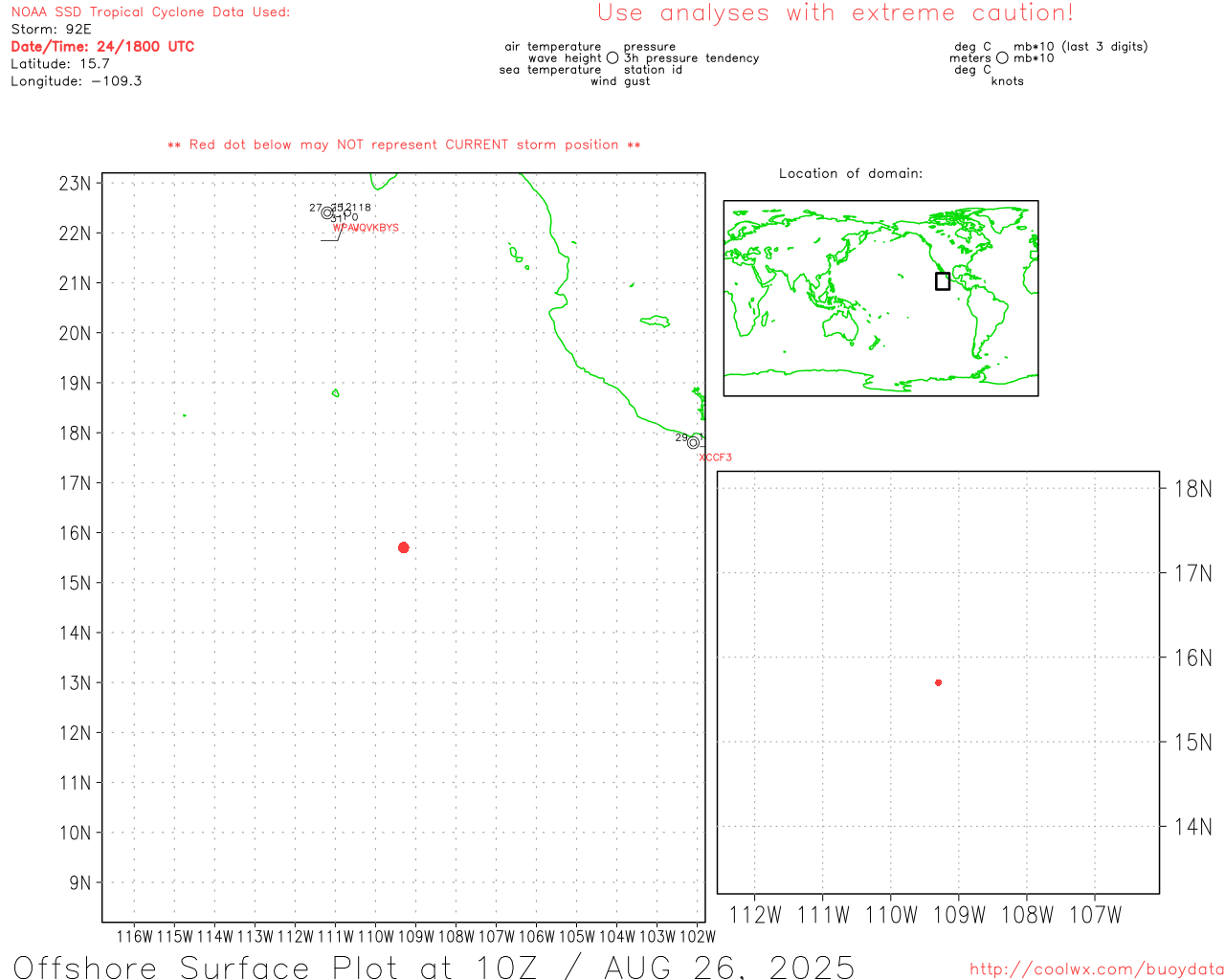Click the 'Location of domain:' label
This screenshot has height=980, width=1225.
(851, 173)
